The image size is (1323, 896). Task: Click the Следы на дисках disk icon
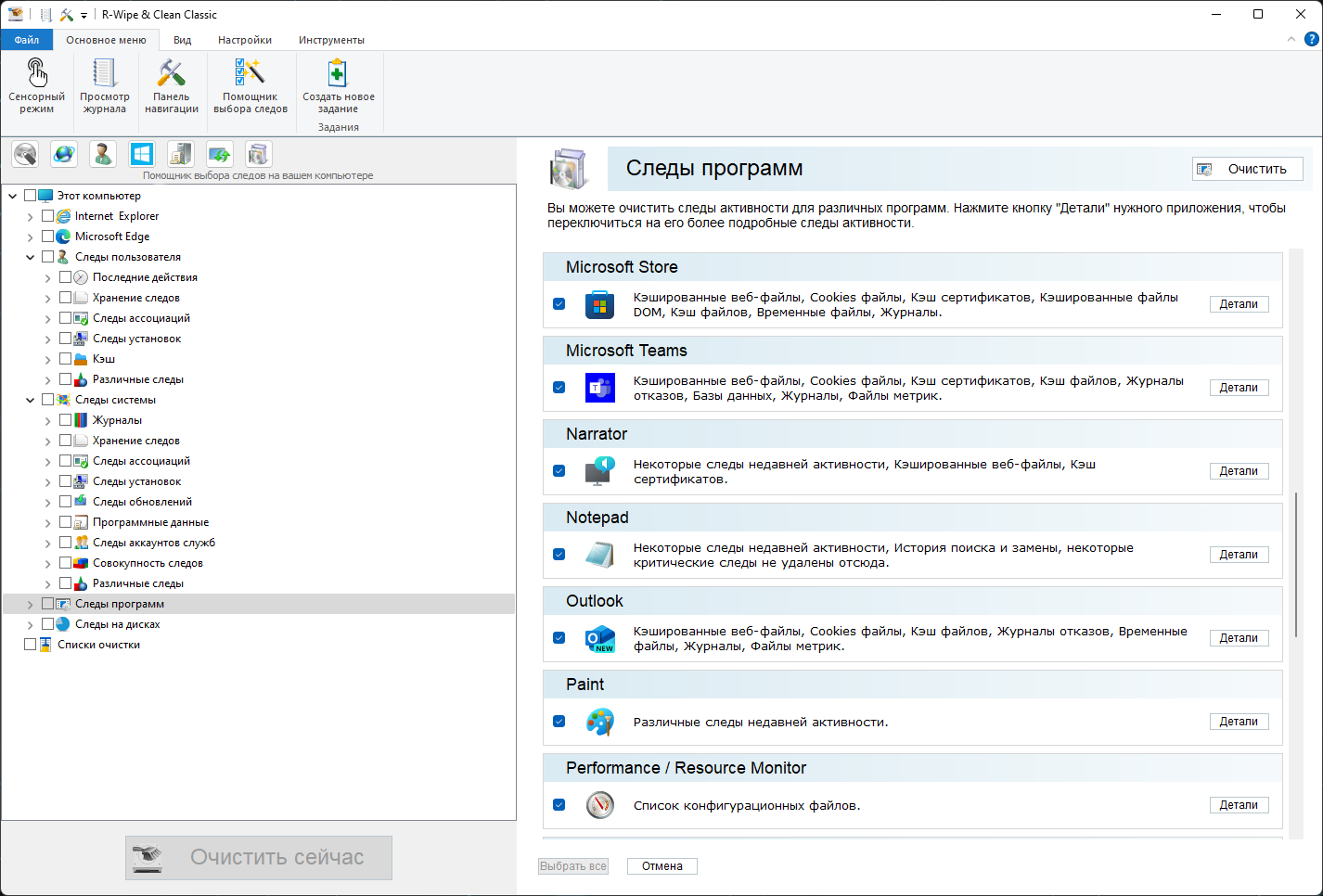pos(63,624)
